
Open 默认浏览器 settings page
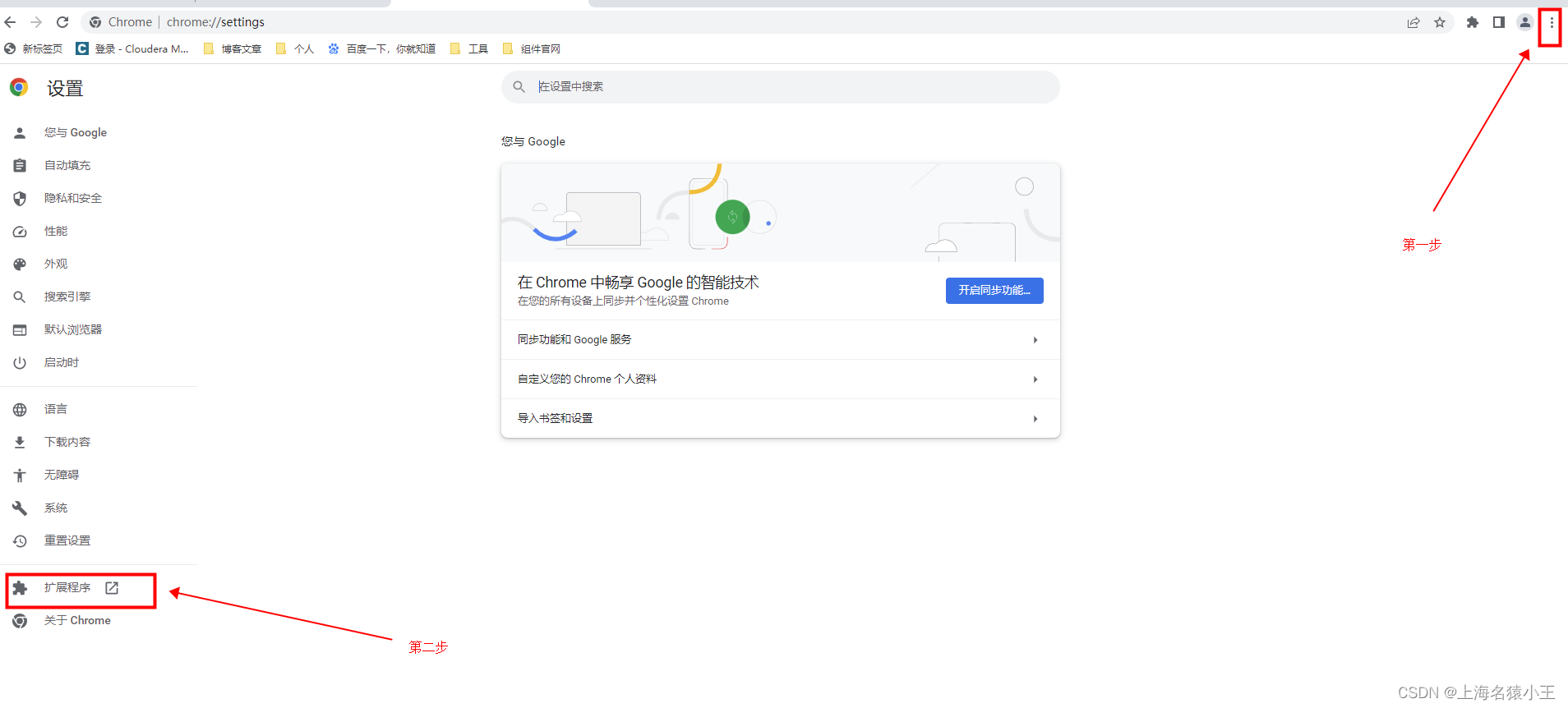[x=73, y=329]
